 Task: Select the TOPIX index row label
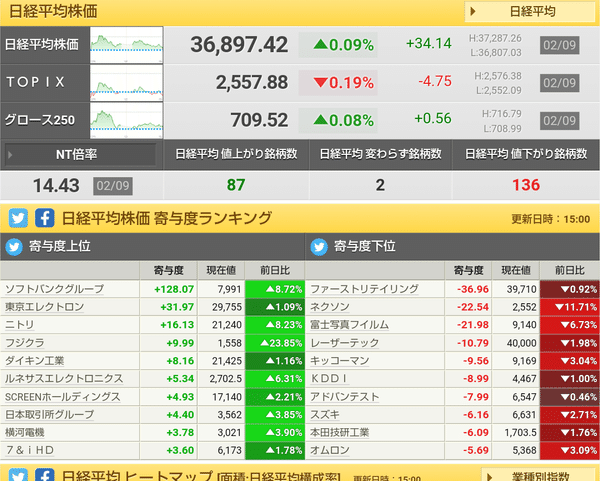pyautogui.click(x=36, y=82)
